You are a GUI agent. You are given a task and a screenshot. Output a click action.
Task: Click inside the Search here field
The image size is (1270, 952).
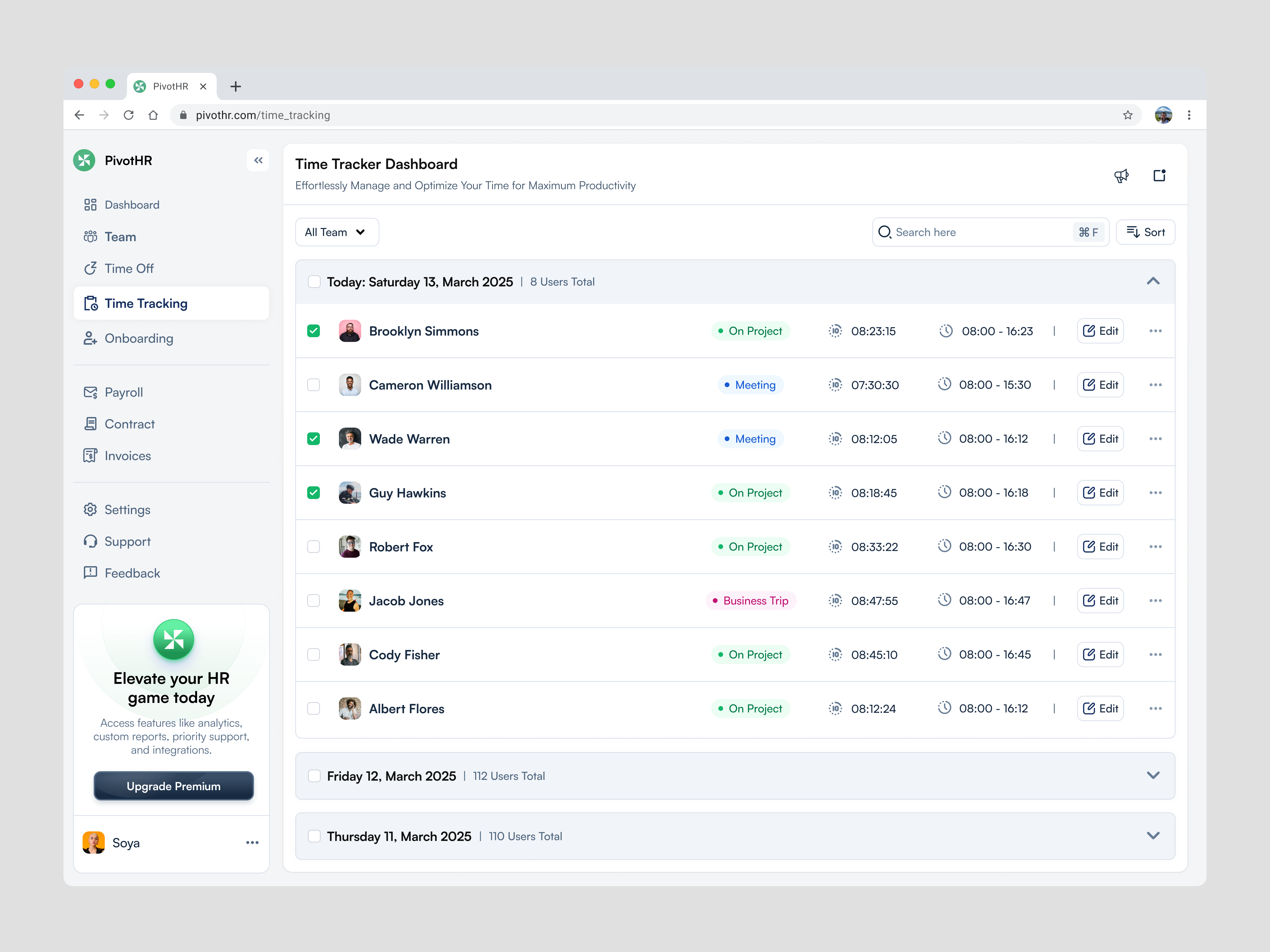[976, 232]
